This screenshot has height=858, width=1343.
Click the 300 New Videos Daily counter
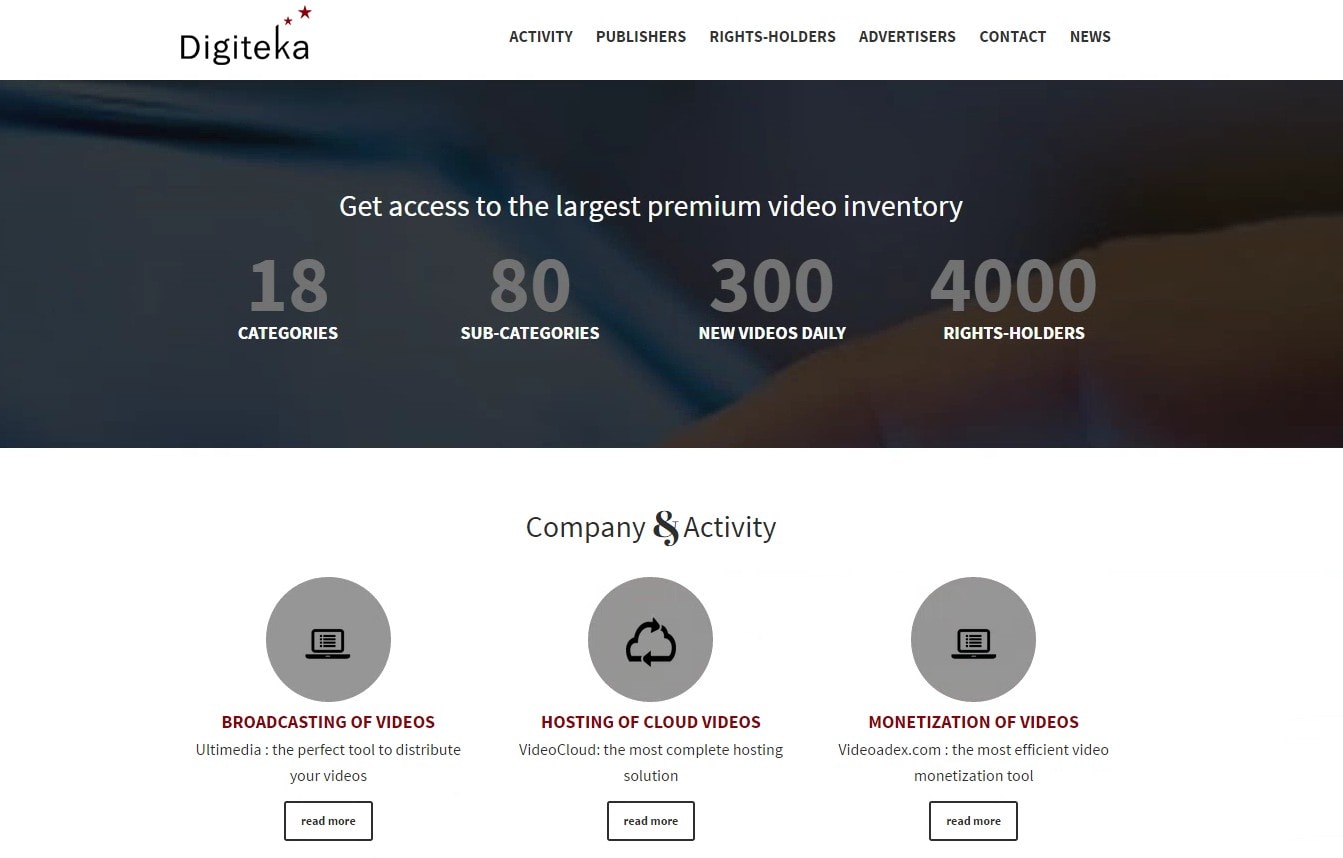click(772, 299)
